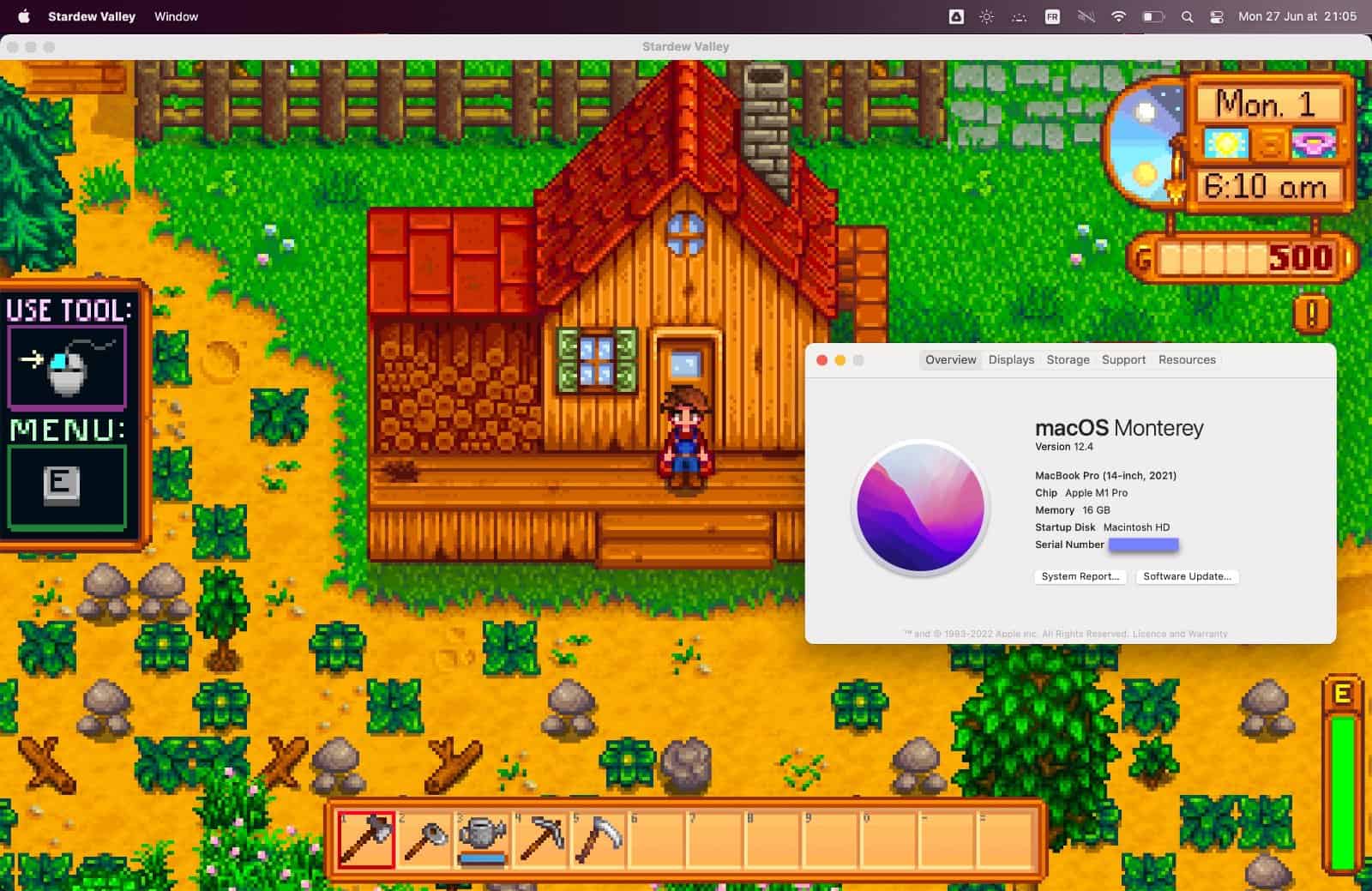Click empty hotbar slot 9
This screenshot has height=891, width=1372.
click(x=832, y=840)
